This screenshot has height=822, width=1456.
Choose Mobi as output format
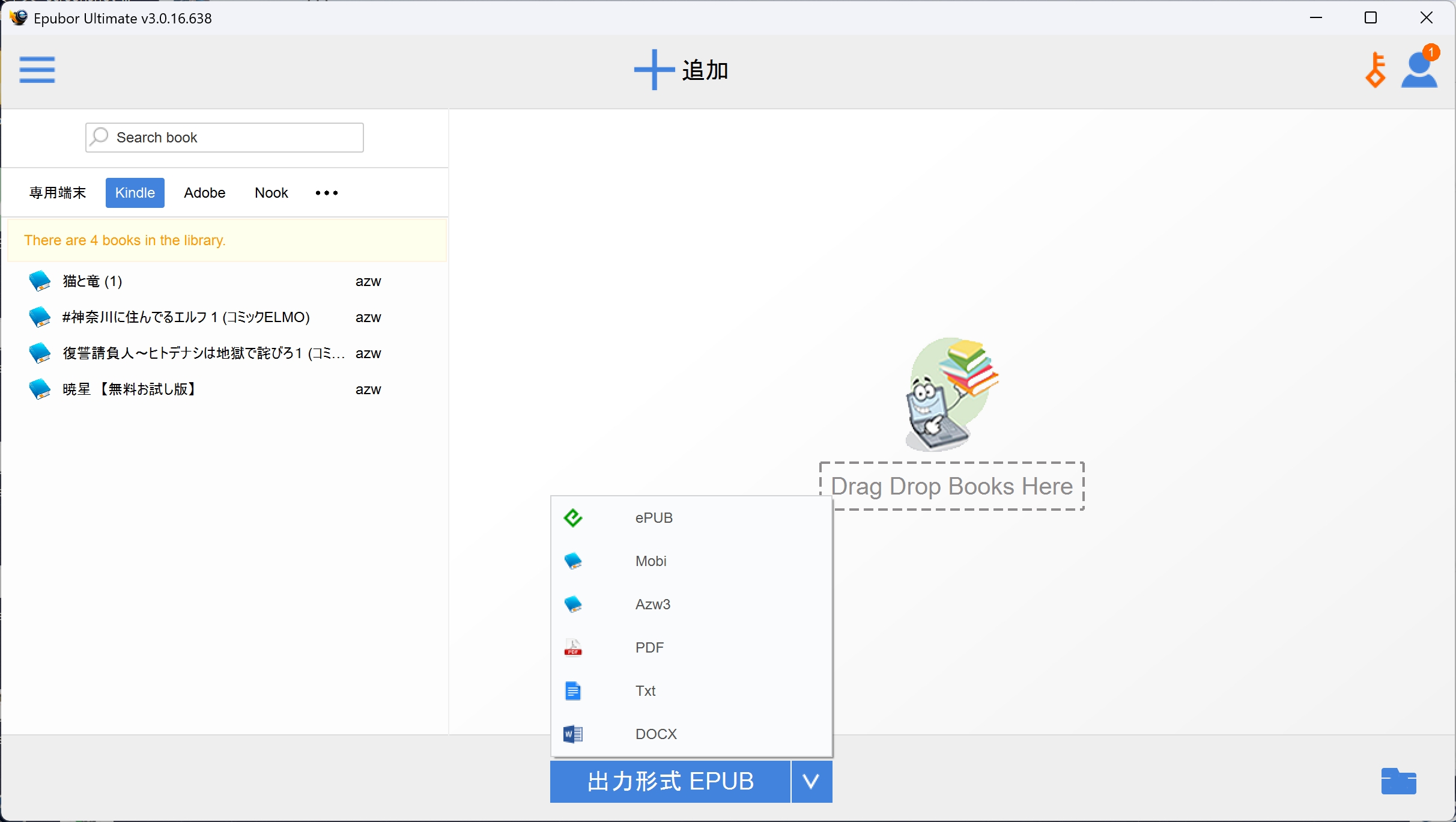tap(691, 561)
